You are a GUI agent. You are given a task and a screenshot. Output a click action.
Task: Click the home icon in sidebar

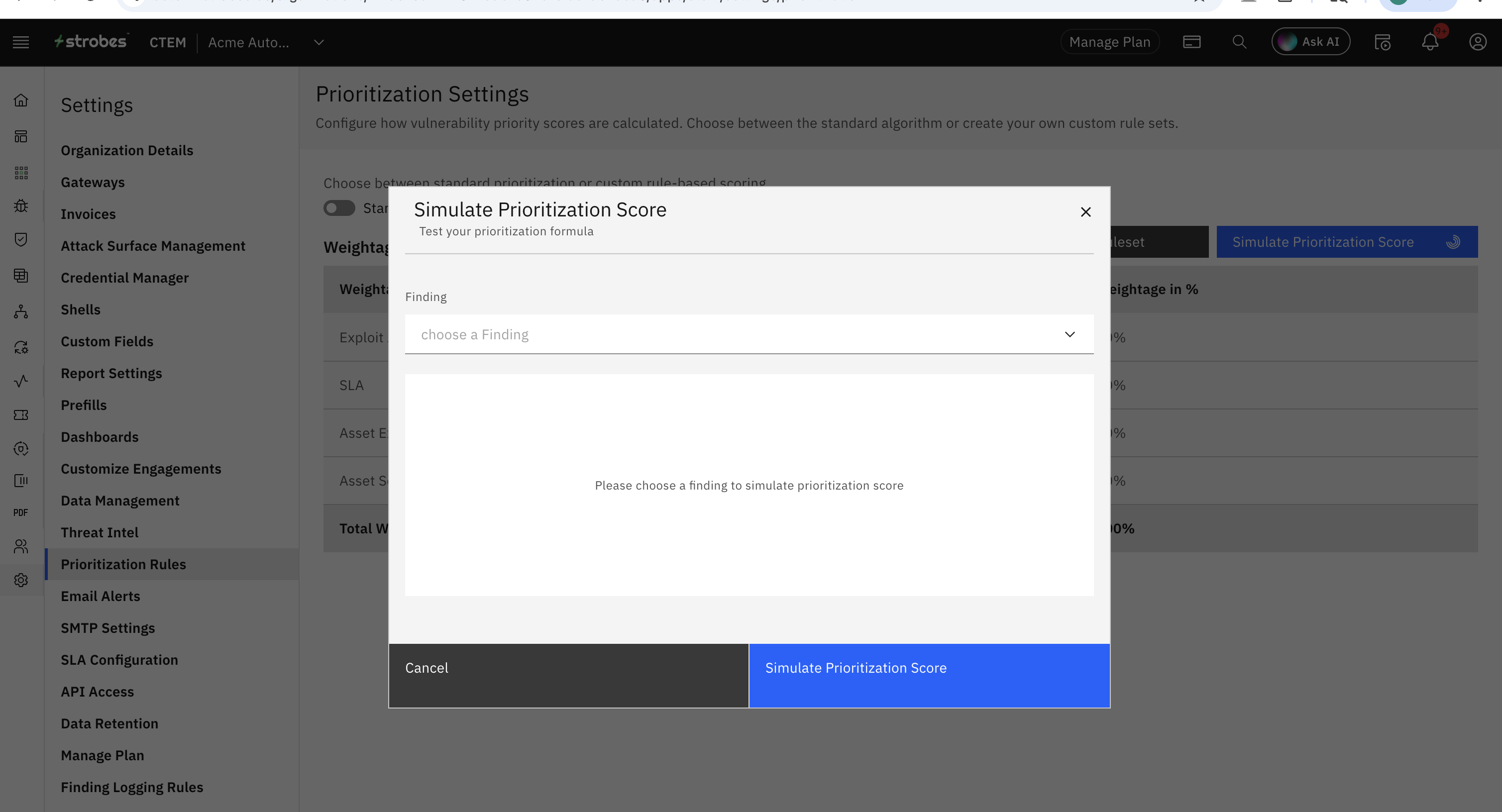21,101
